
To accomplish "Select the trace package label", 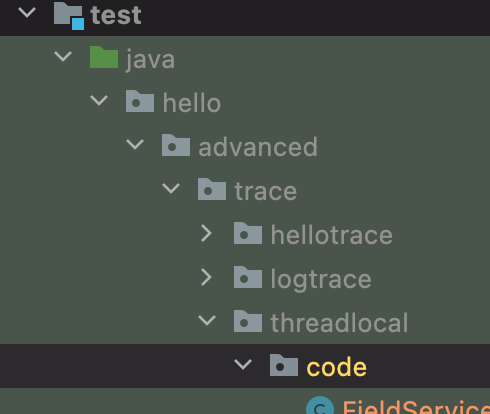I will 265,191.
